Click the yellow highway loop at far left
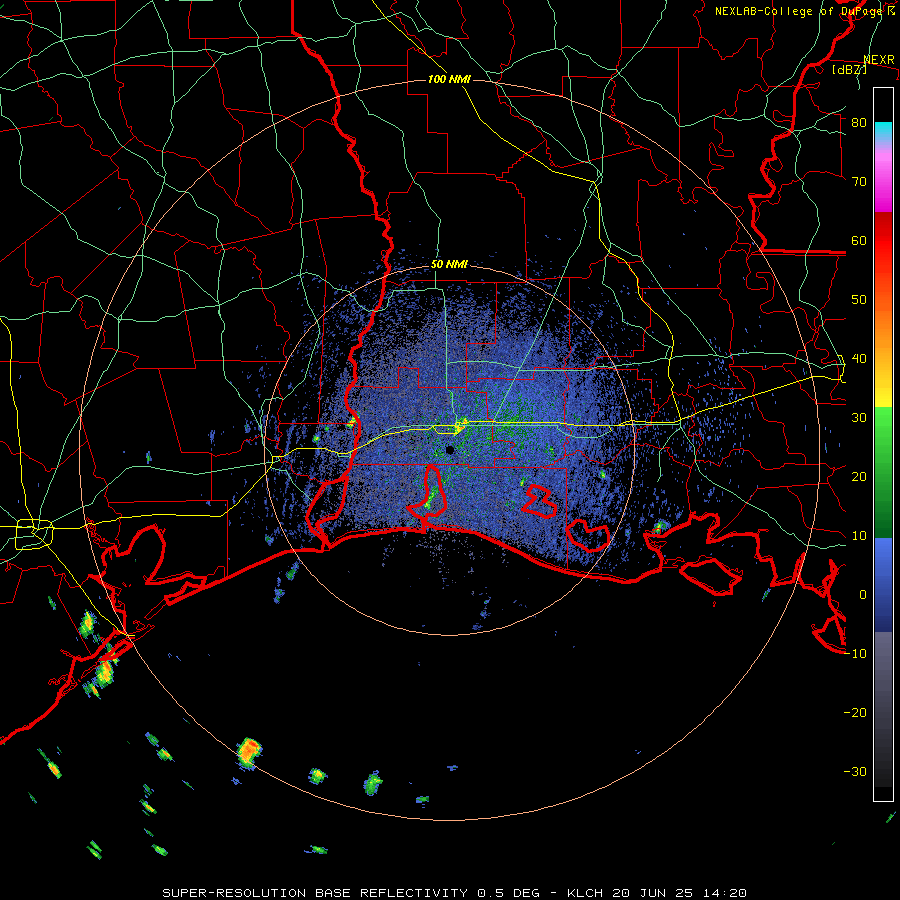Image resolution: width=900 pixels, height=900 pixels. pos(34,534)
